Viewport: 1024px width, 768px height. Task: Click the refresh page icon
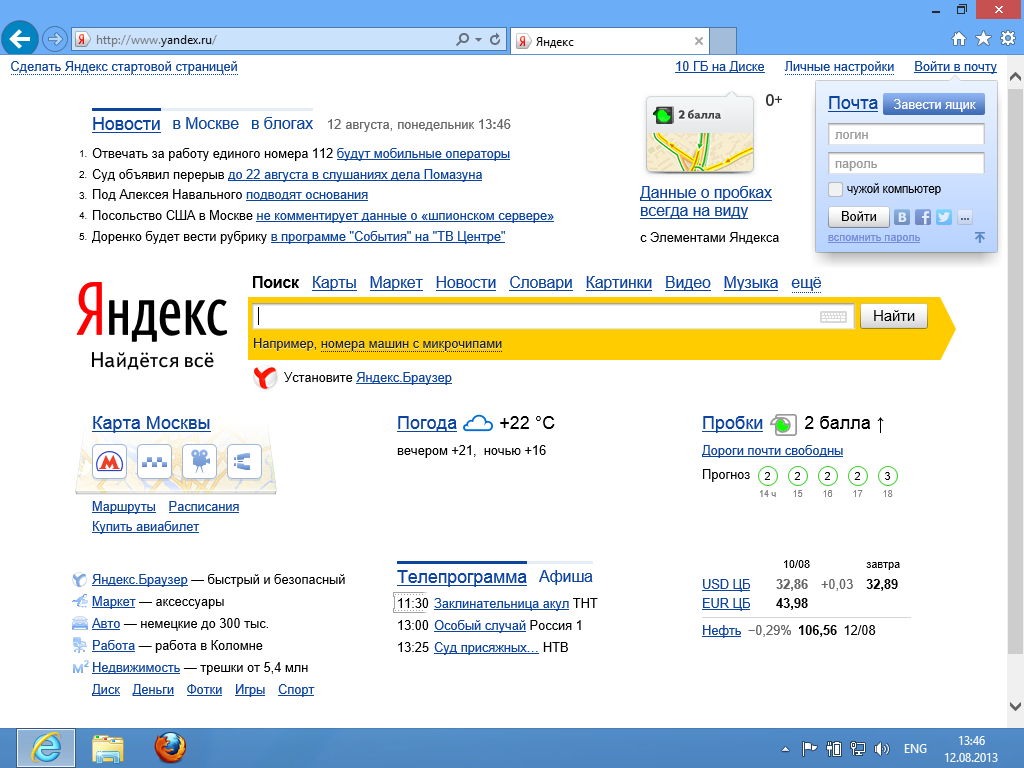tap(495, 40)
